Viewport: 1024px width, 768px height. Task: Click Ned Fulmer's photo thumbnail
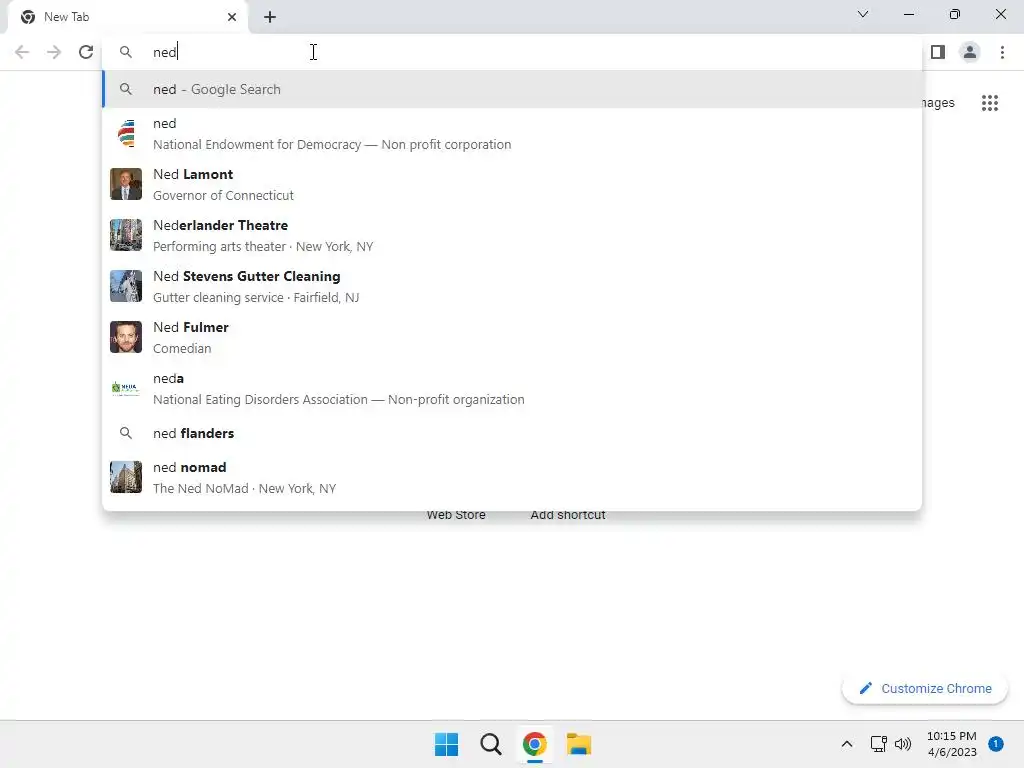126,337
